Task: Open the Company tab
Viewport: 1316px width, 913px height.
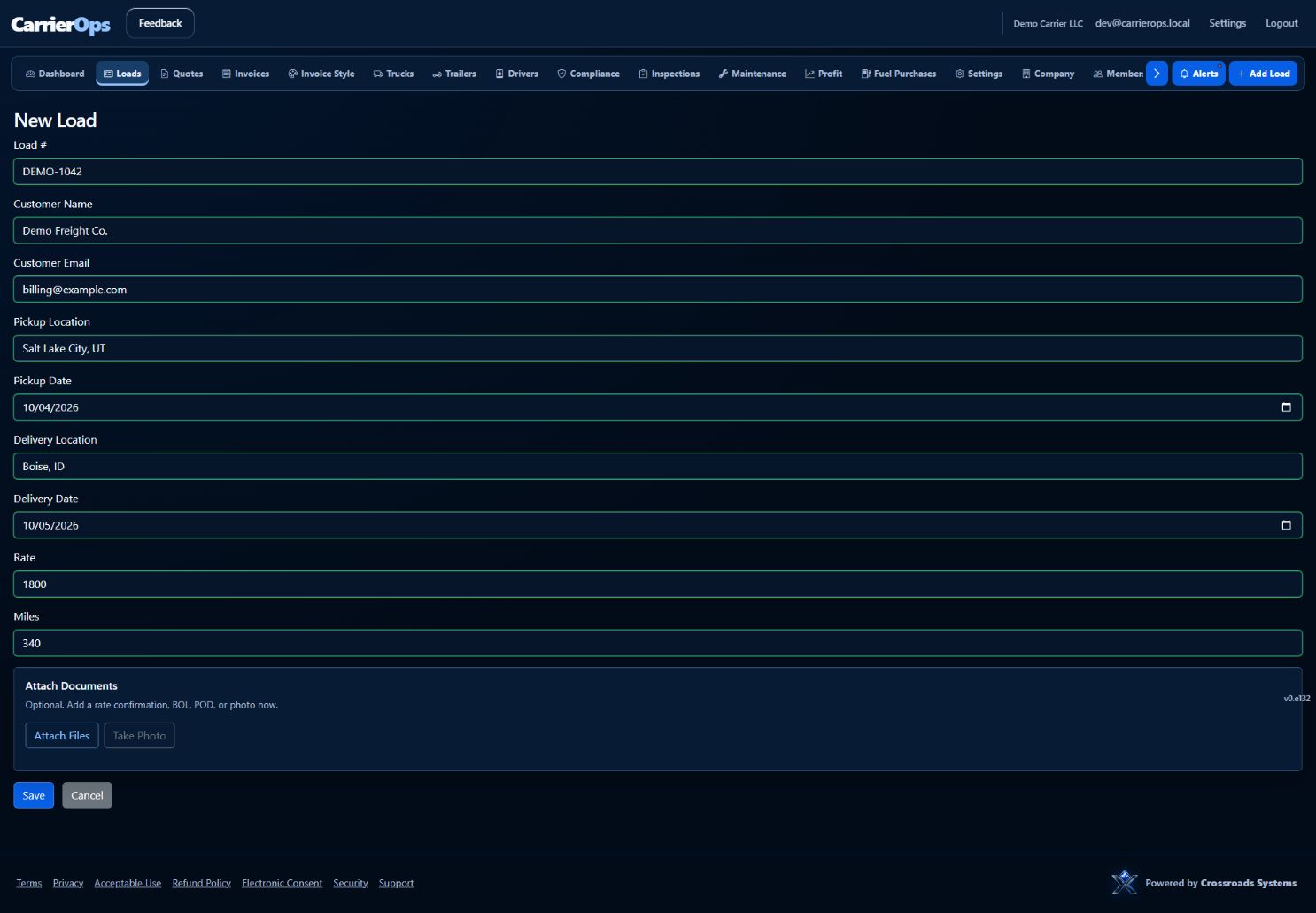Action: pyautogui.click(x=1048, y=74)
